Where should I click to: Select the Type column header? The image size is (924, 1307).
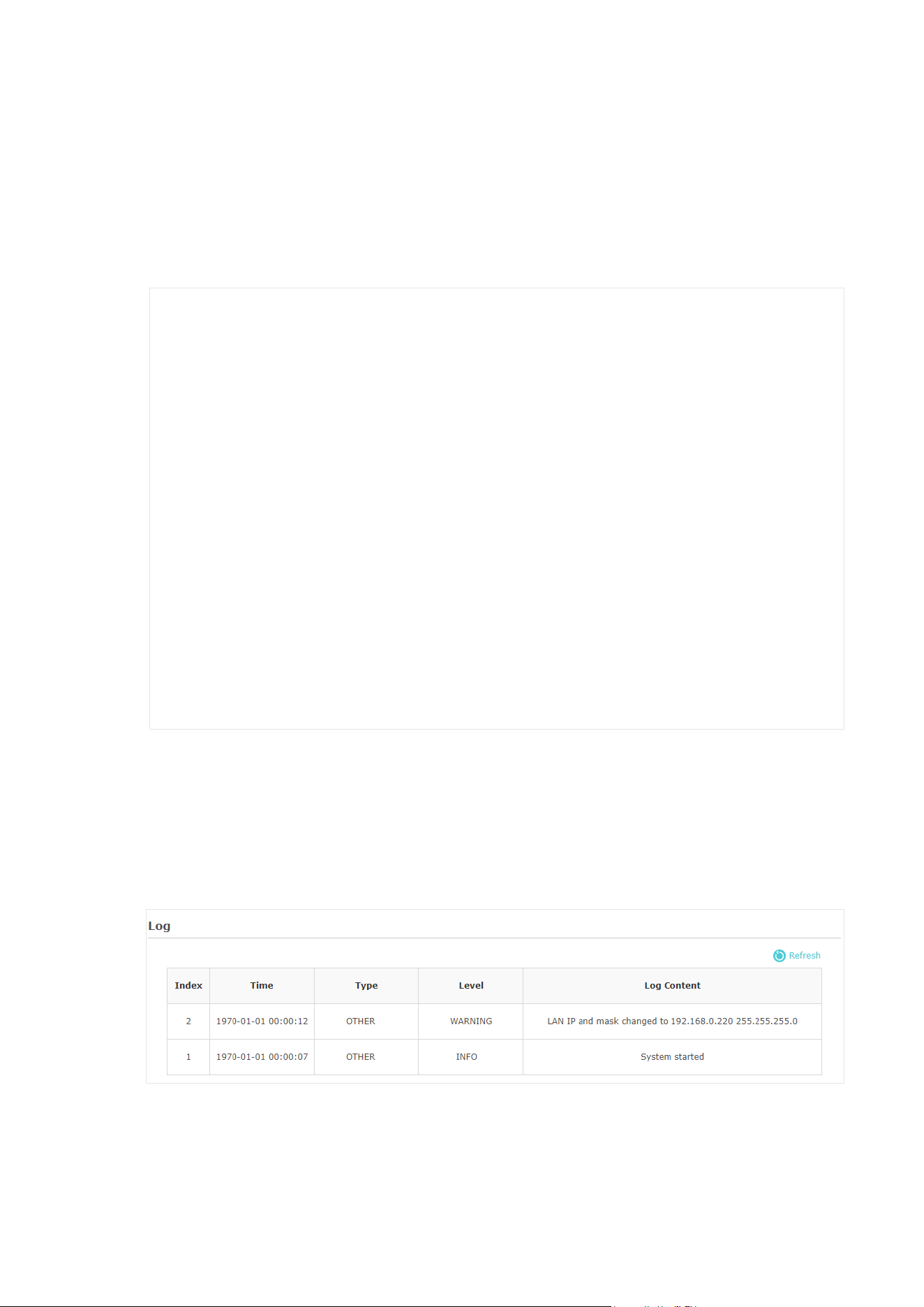(366, 986)
